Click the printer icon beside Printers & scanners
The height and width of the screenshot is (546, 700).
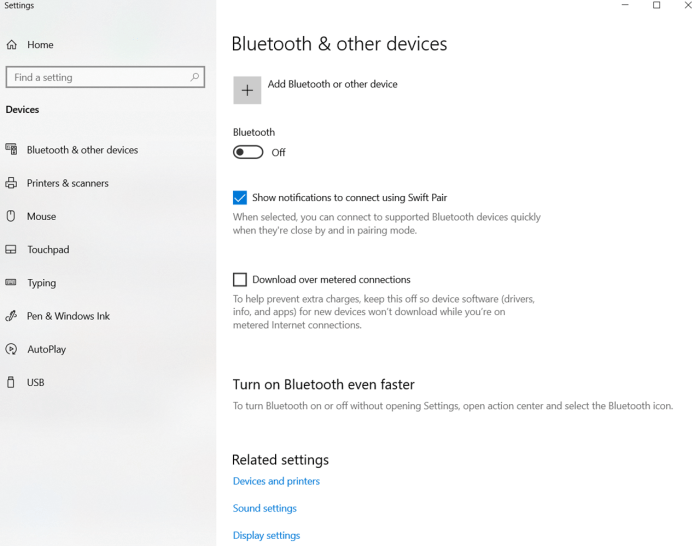point(11,183)
